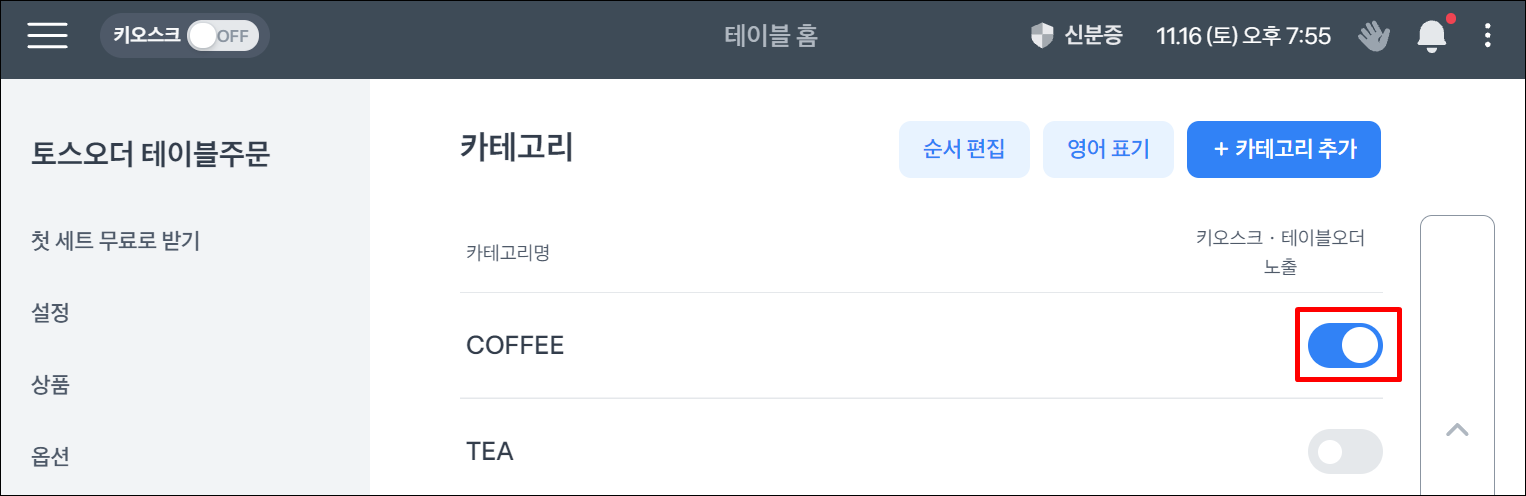Enable the TEA category exposure toggle
1526x496 pixels.
pos(1345,452)
